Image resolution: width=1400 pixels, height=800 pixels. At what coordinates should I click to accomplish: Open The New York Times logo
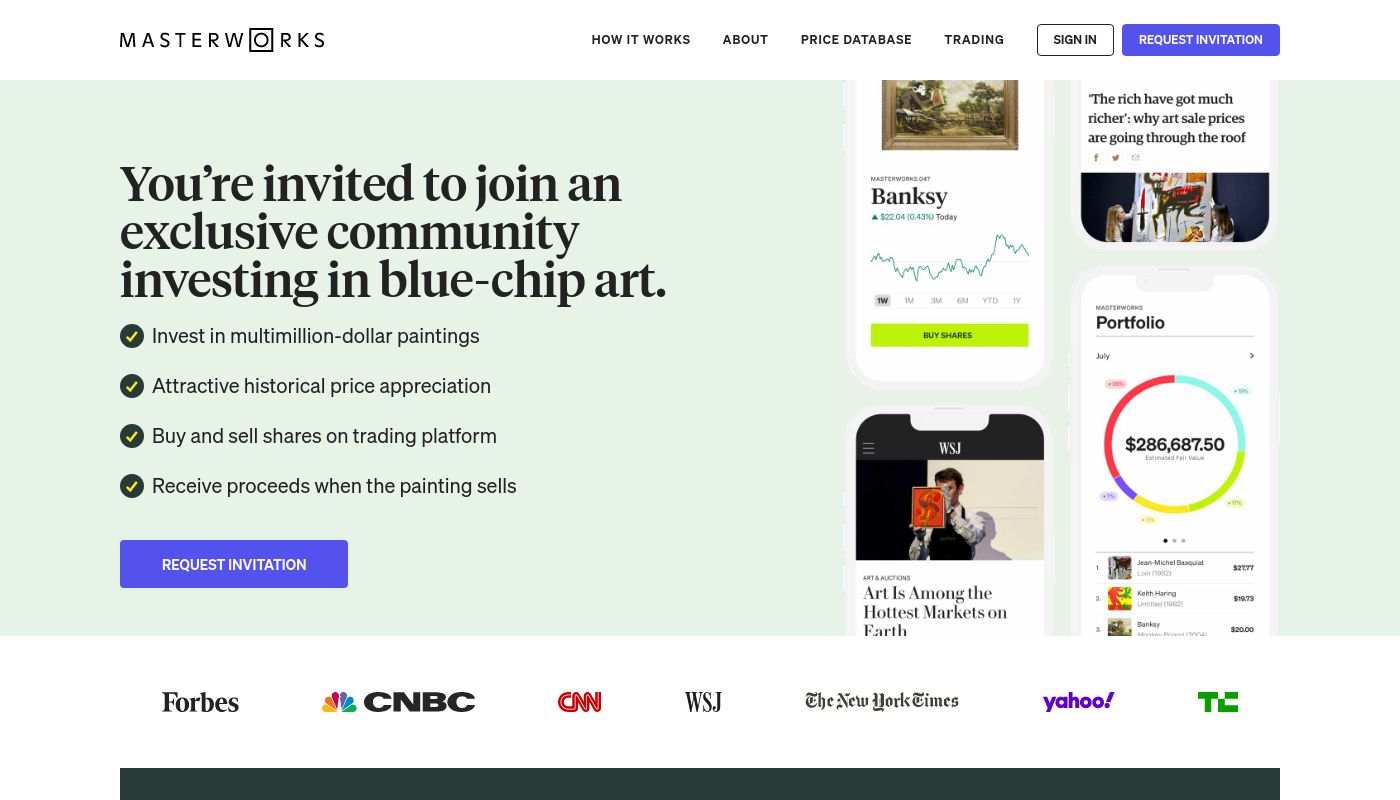coord(882,701)
